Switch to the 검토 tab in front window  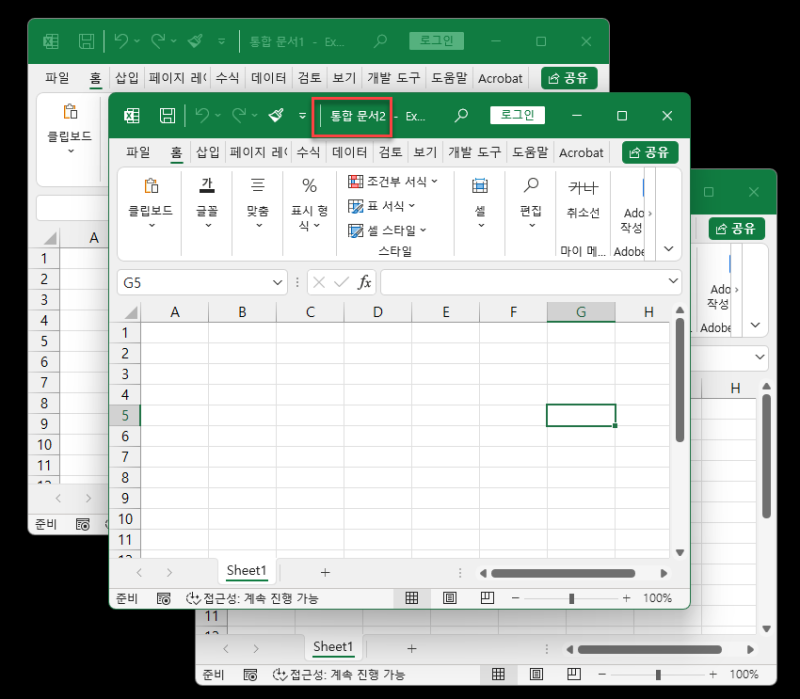390,152
